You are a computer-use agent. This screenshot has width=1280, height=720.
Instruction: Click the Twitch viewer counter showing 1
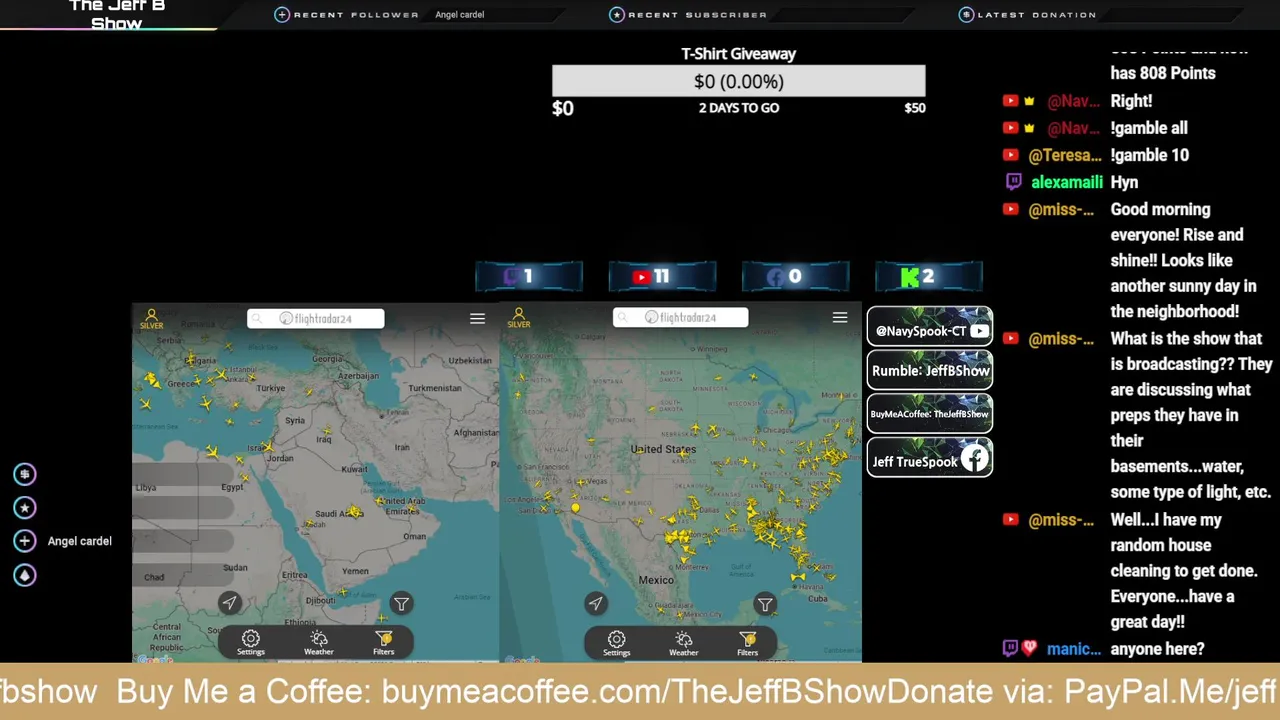tap(529, 277)
